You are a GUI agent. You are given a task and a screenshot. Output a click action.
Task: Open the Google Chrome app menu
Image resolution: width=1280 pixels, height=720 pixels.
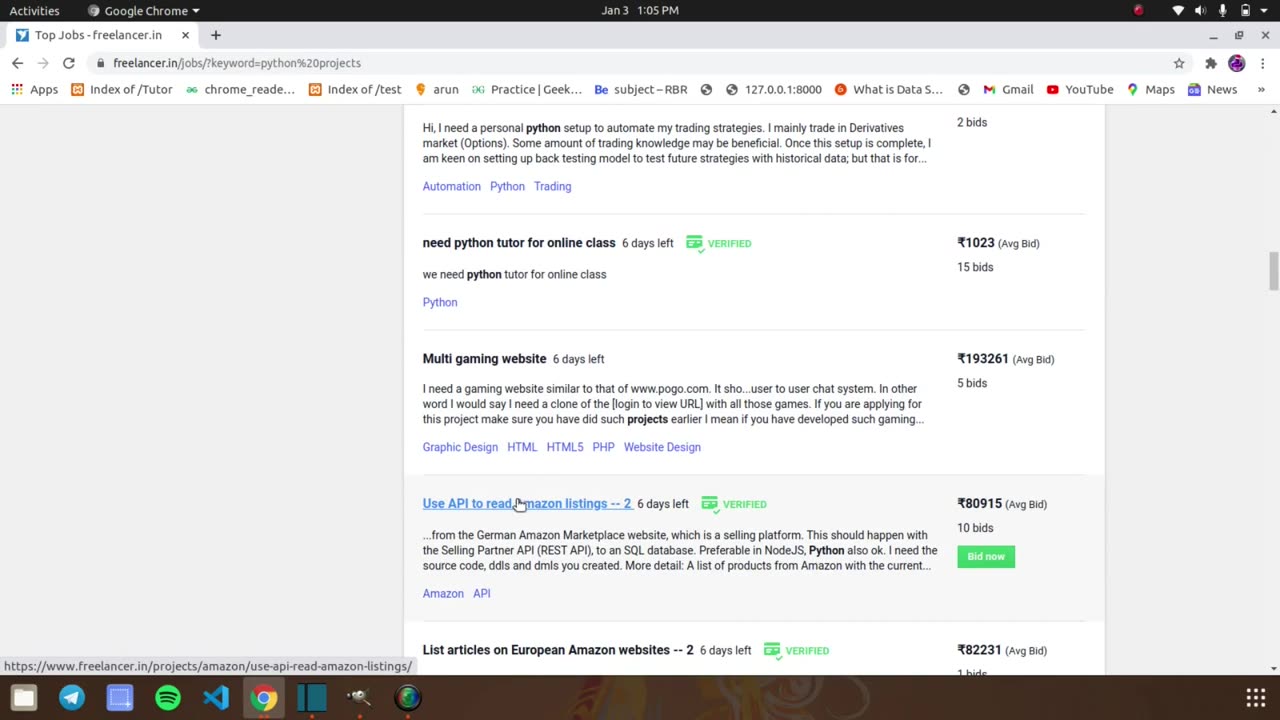point(143,11)
